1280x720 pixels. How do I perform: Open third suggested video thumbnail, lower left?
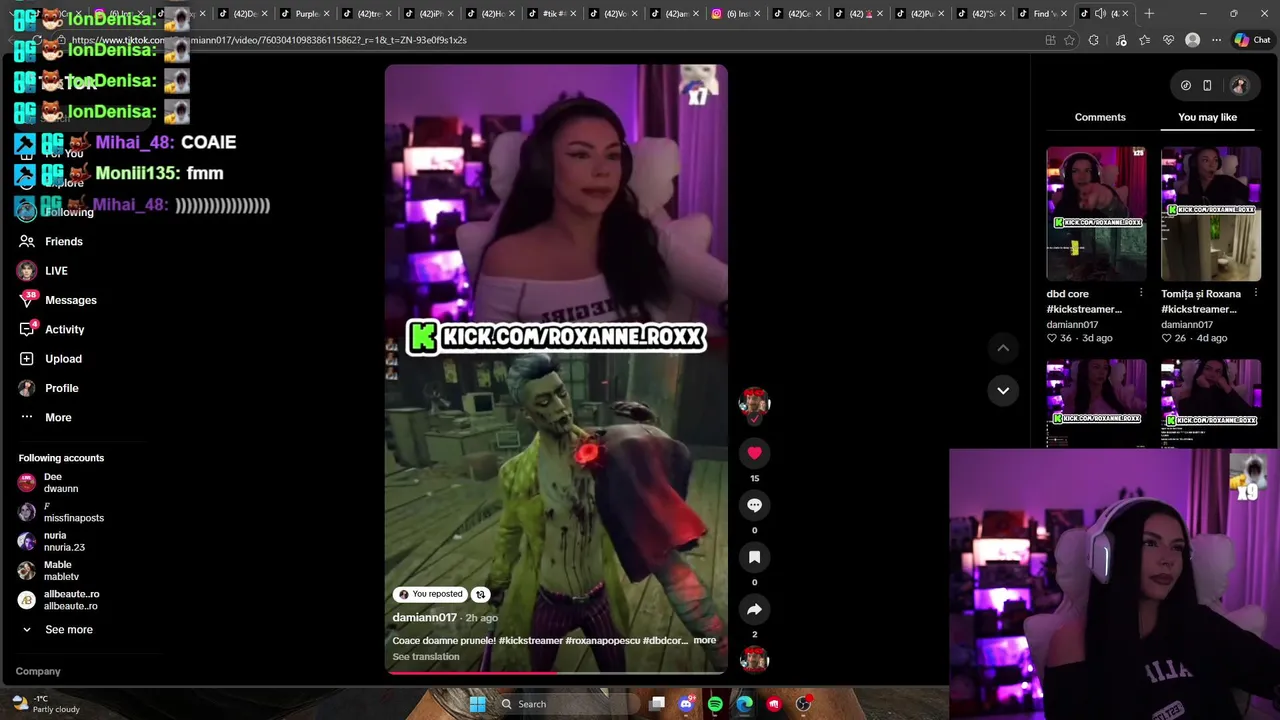[1096, 403]
